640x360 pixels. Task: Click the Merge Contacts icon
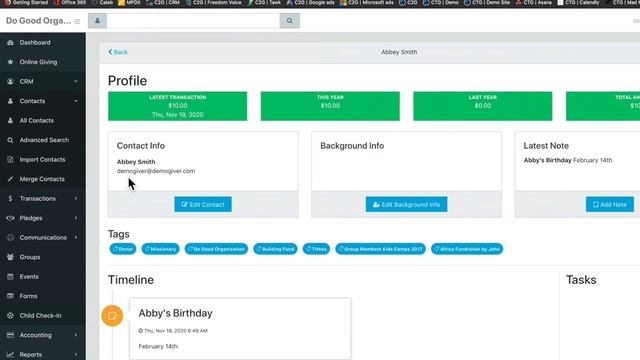pyautogui.click(x=10, y=179)
